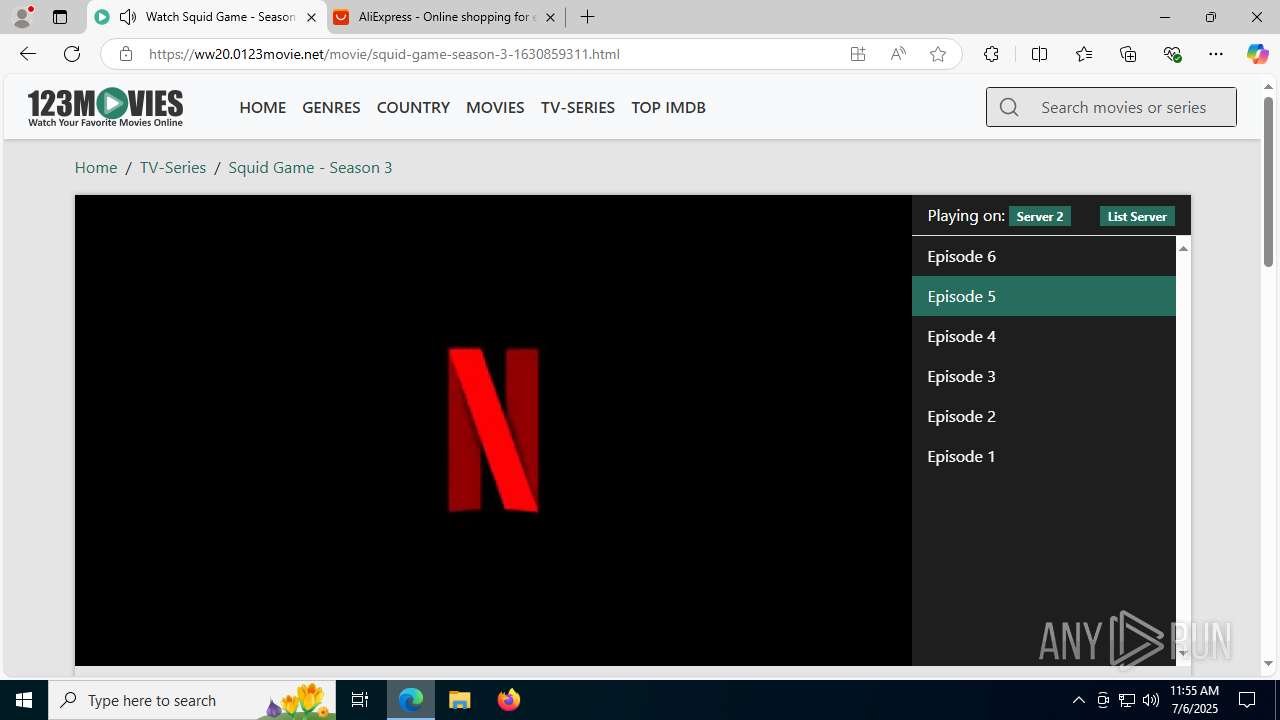Select Episode 5 in list

(x=1043, y=296)
